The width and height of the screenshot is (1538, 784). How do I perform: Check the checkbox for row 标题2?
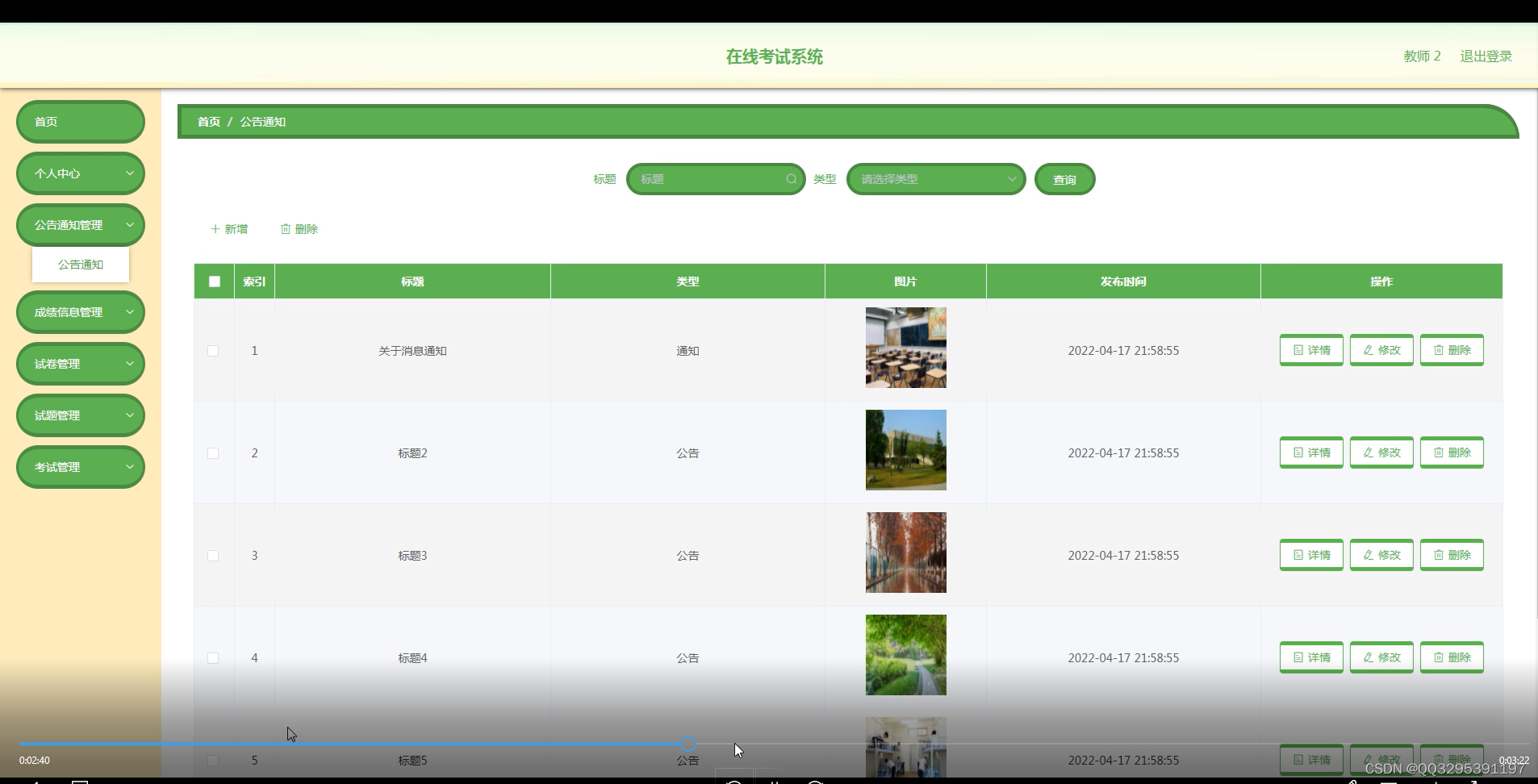[213, 453]
